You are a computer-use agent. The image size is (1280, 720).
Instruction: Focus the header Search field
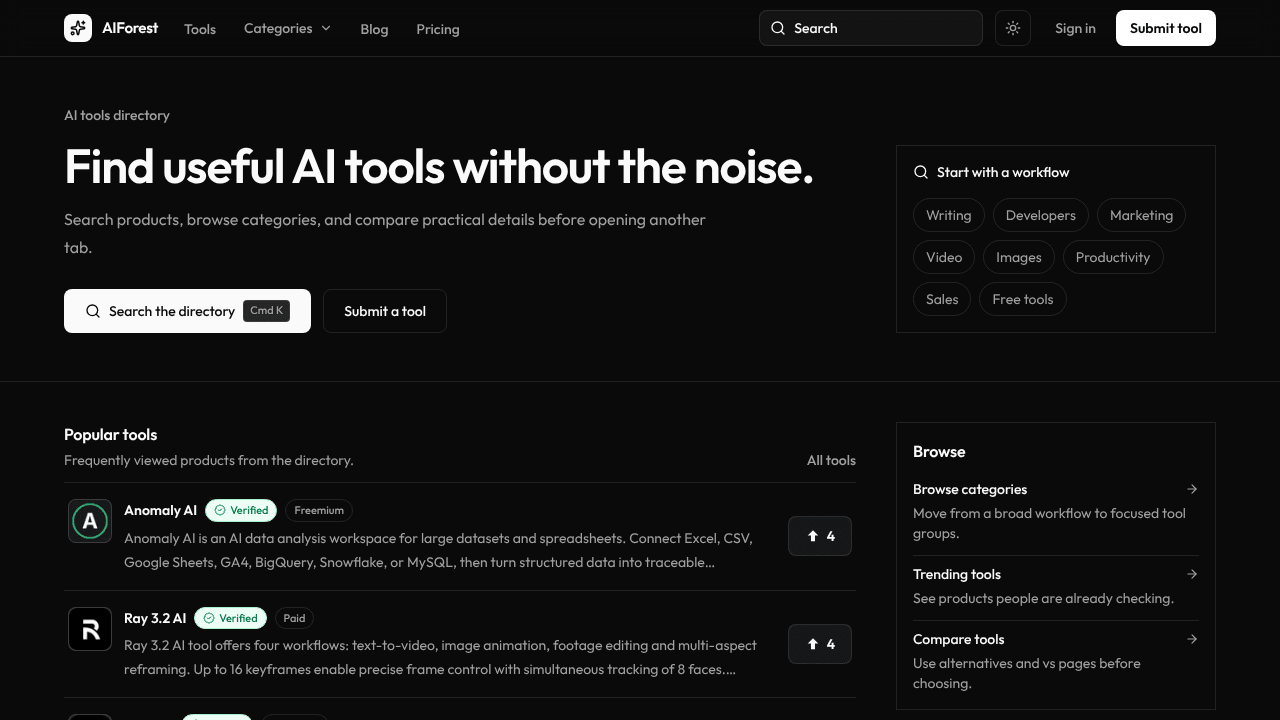(871, 28)
